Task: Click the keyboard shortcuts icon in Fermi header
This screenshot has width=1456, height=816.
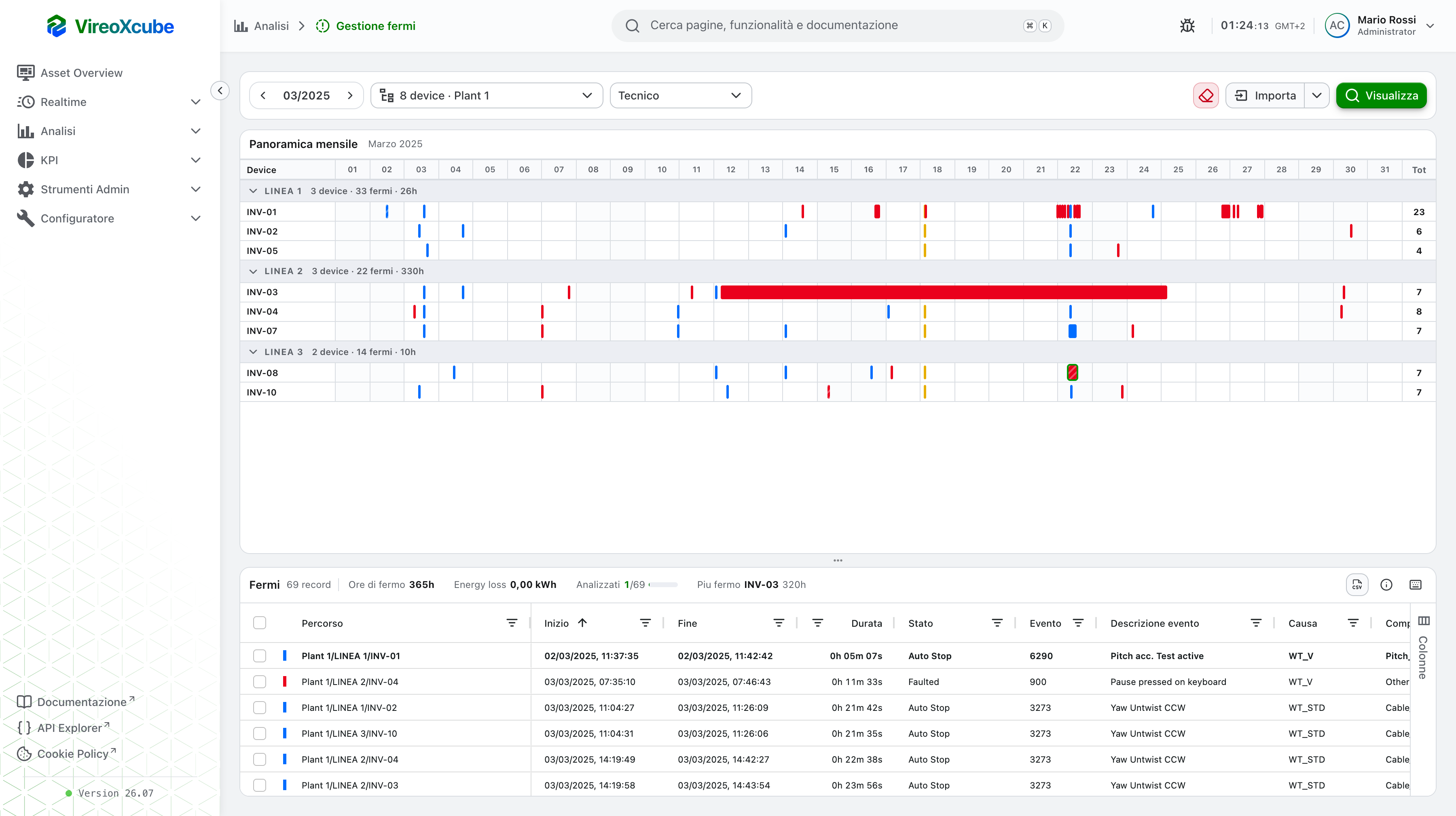Action: pyautogui.click(x=1415, y=585)
